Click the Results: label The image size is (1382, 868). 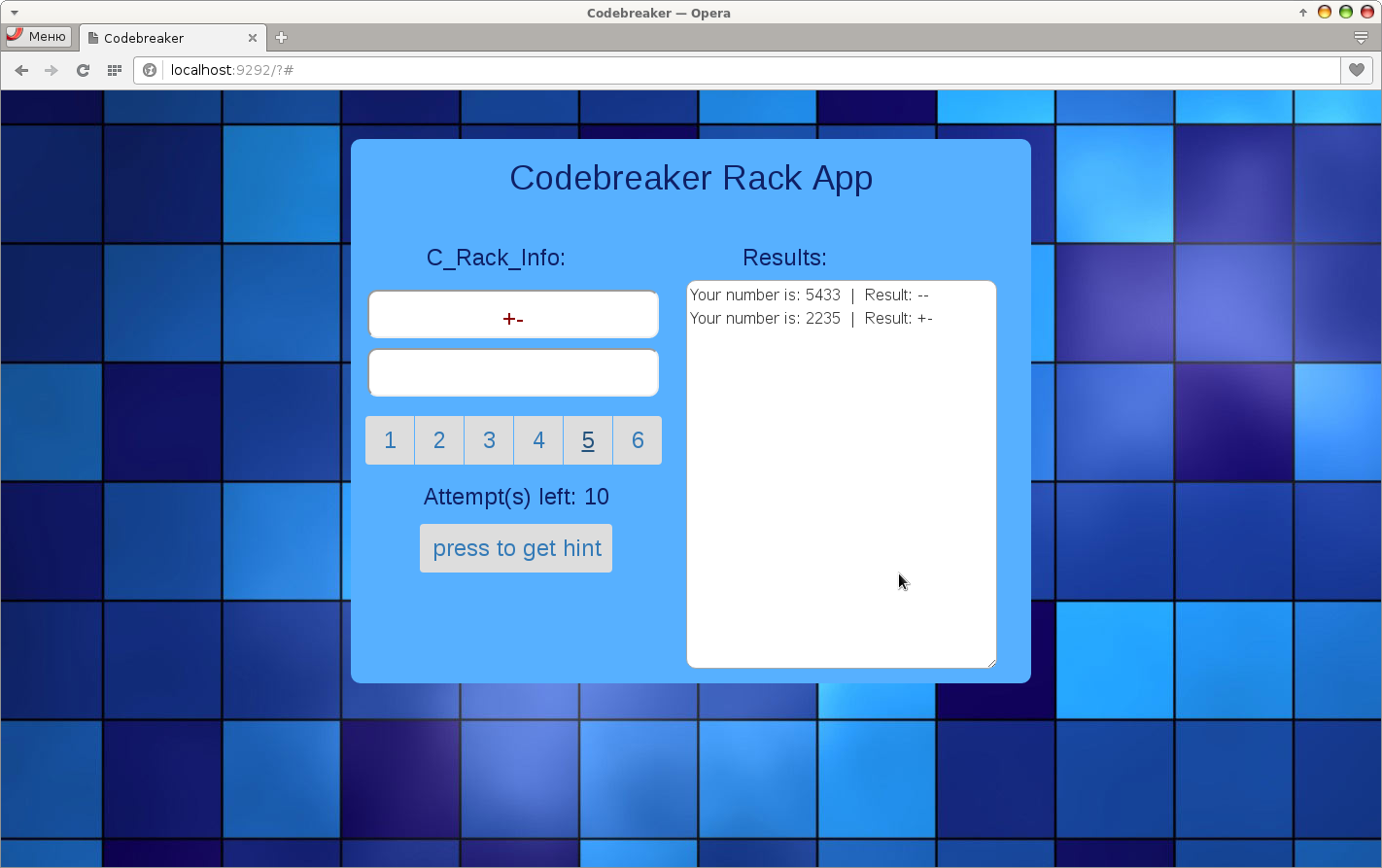click(784, 258)
